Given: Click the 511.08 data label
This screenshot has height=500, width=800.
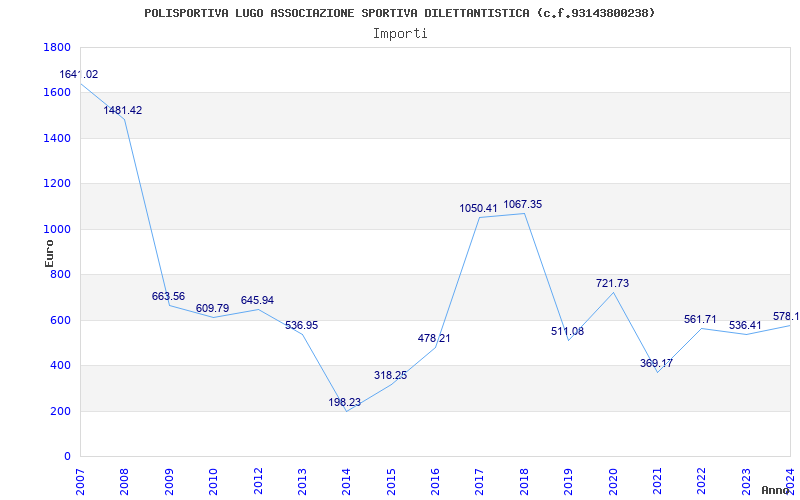Looking at the screenshot, I should coord(567,332).
